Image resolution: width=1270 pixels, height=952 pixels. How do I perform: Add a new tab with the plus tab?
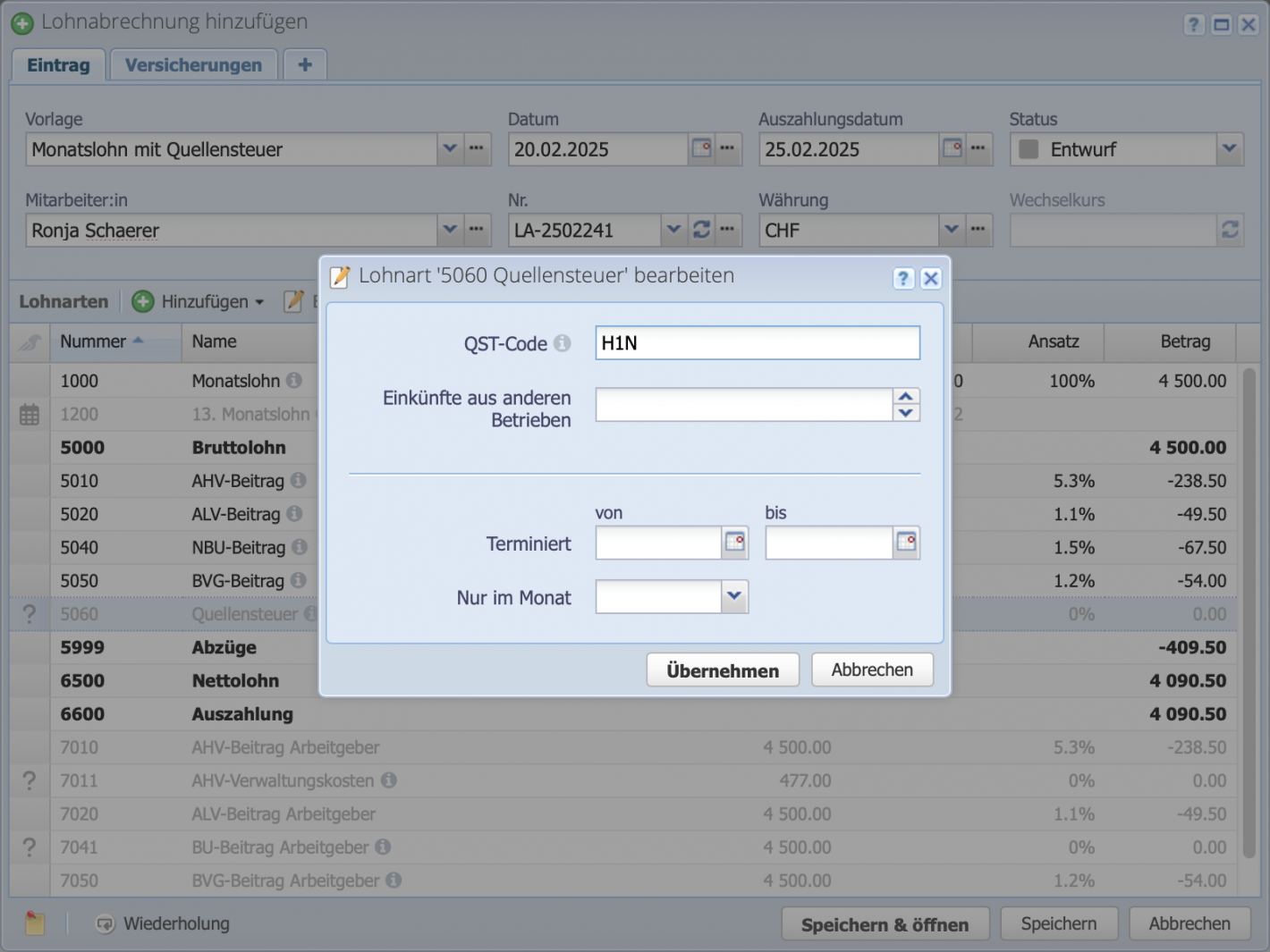[304, 63]
